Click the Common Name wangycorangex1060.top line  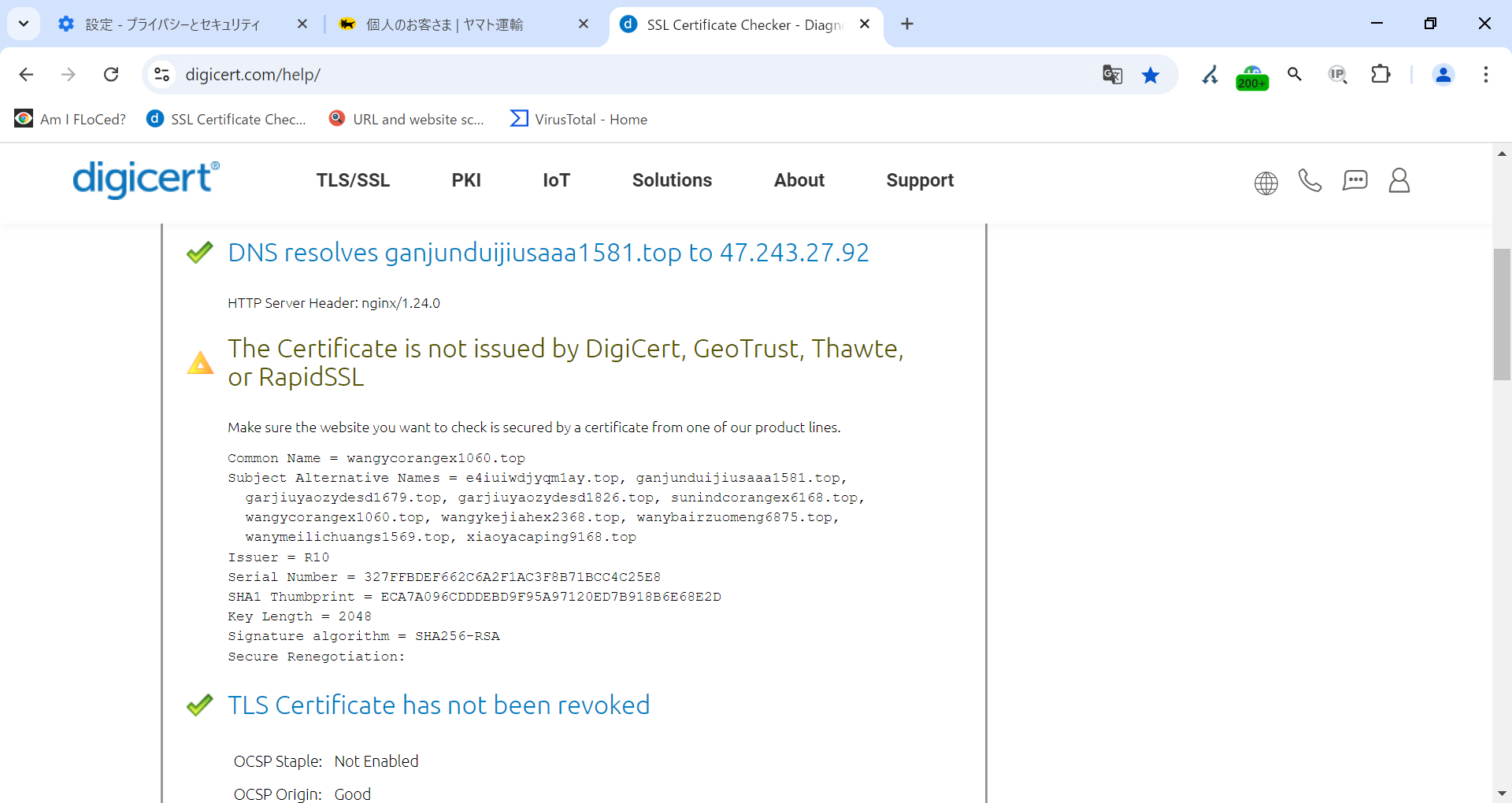(x=376, y=458)
